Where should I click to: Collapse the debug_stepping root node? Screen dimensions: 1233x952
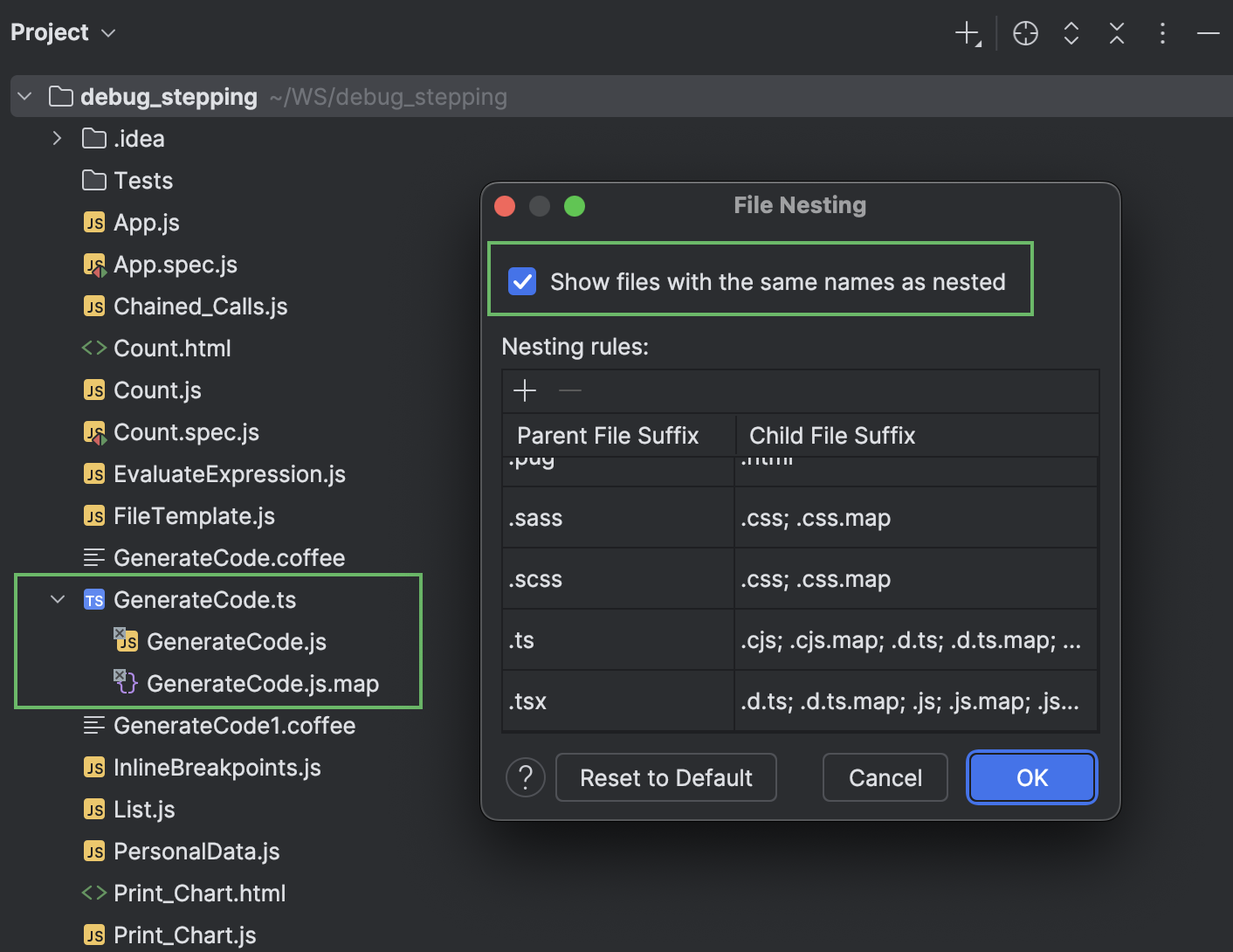(25, 96)
